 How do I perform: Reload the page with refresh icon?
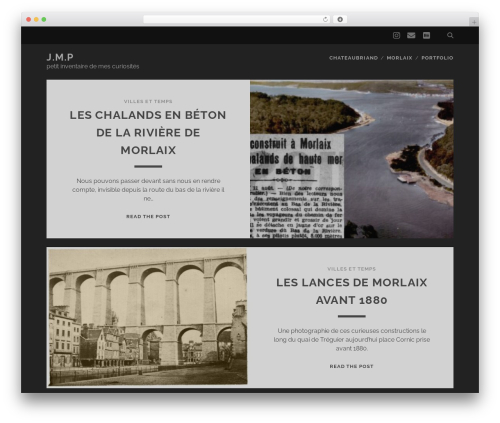point(325,19)
